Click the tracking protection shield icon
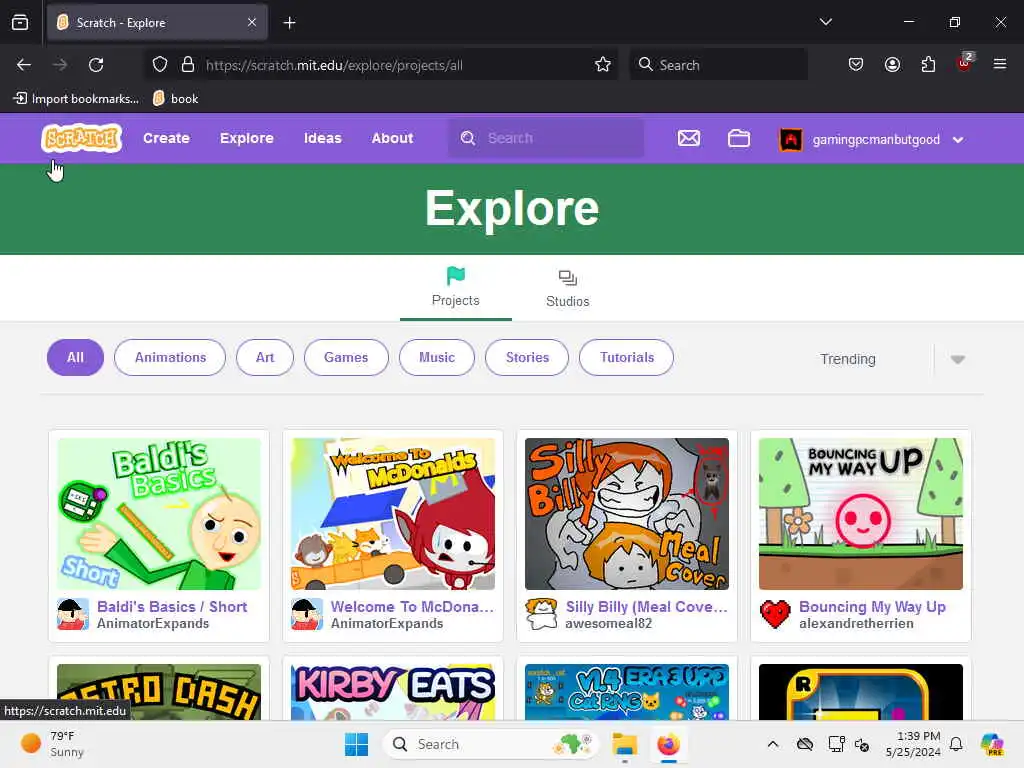Viewport: 1024px width, 768px height. (x=160, y=65)
